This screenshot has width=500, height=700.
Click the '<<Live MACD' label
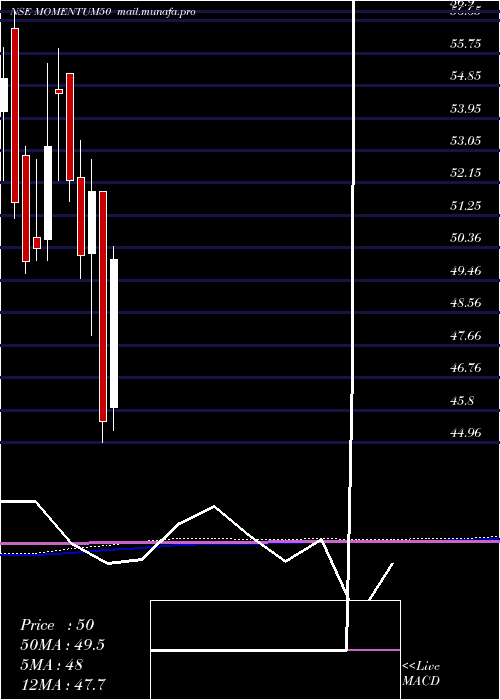click(421, 674)
